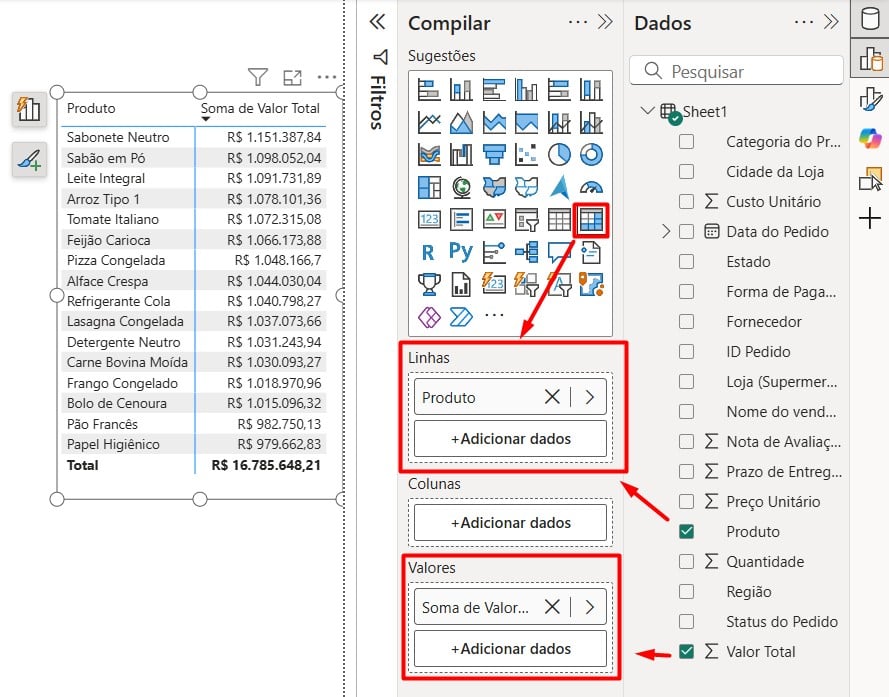Pick the Python visual

461,252
